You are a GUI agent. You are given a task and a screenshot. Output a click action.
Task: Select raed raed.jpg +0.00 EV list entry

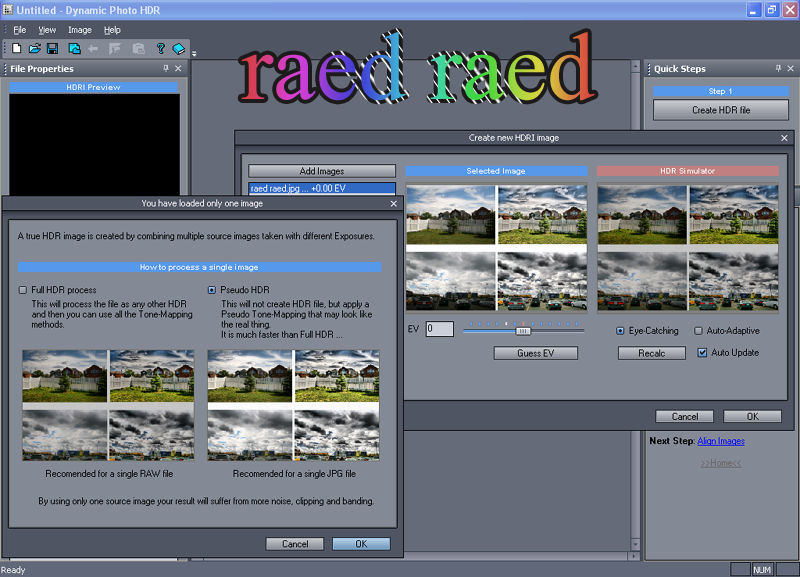coord(322,188)
